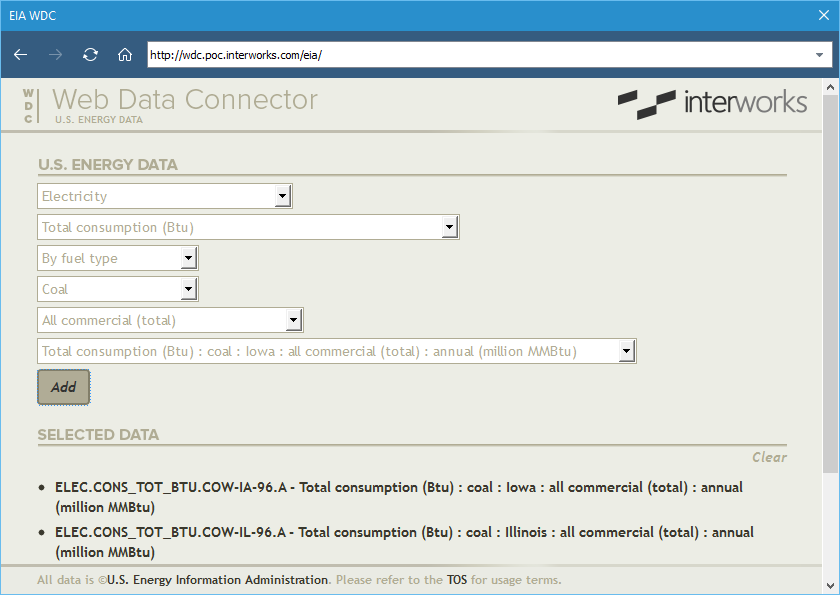Go back with the left arrow icon
The height and width of the screenshot is (595, 840).
click(20, 55)
